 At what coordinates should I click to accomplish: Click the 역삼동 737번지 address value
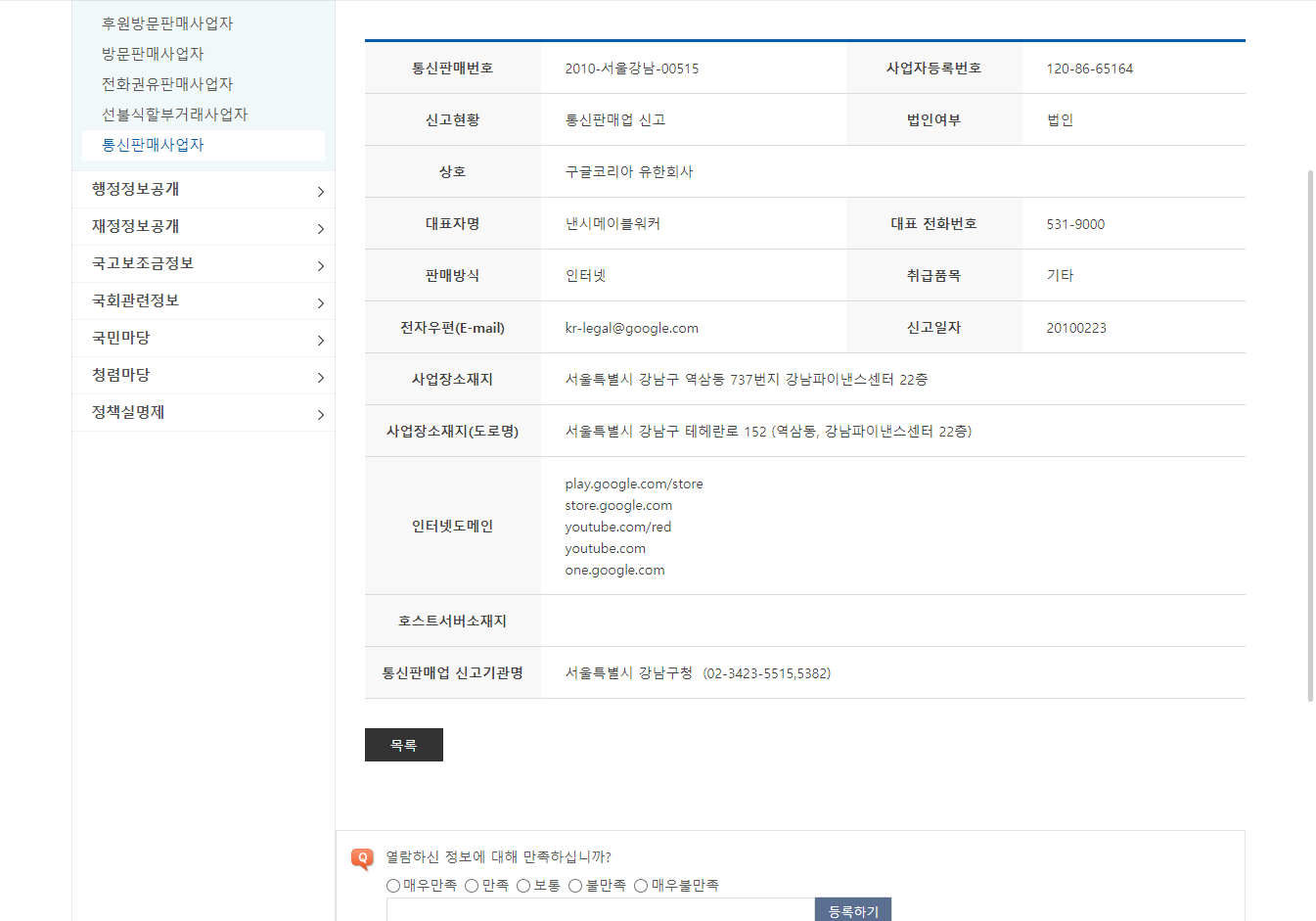tap(747, 379)
